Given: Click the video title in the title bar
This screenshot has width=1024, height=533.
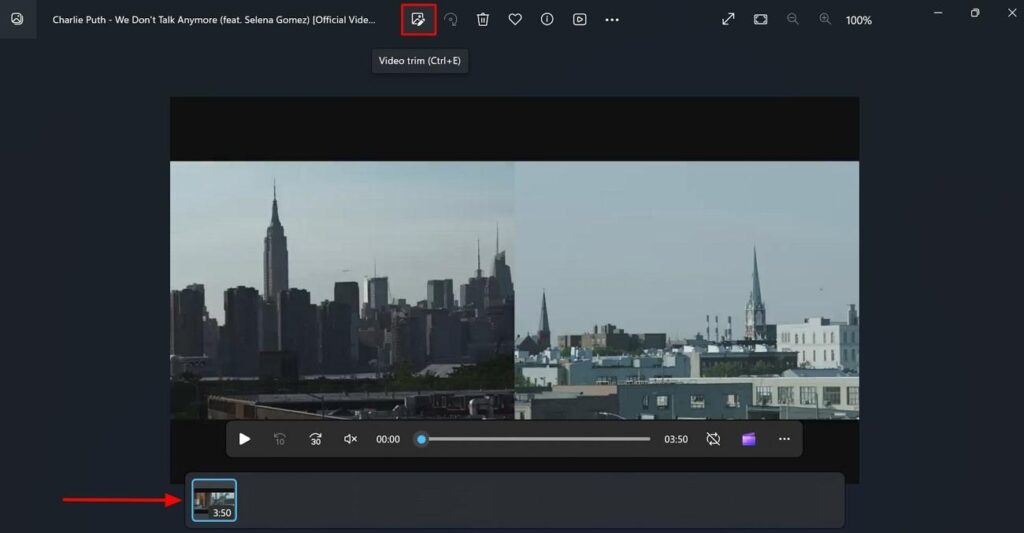Looking at the screenshot, I should (x=214, y=20).
